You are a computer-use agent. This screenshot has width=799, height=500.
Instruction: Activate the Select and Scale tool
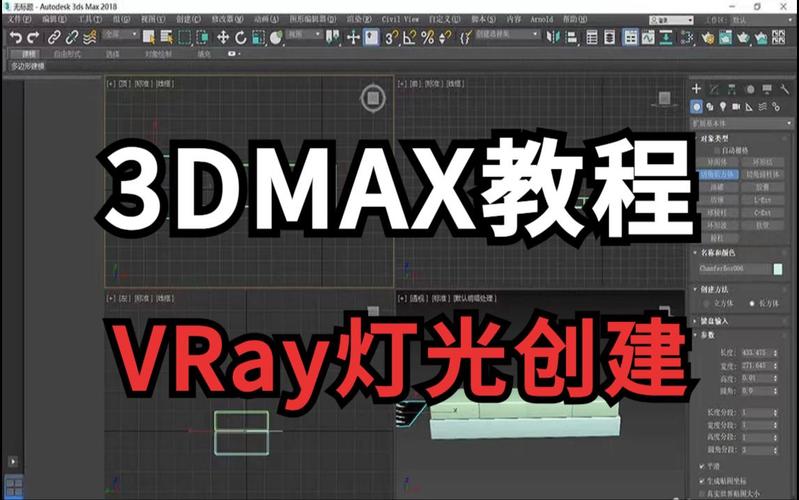point(258,37)
